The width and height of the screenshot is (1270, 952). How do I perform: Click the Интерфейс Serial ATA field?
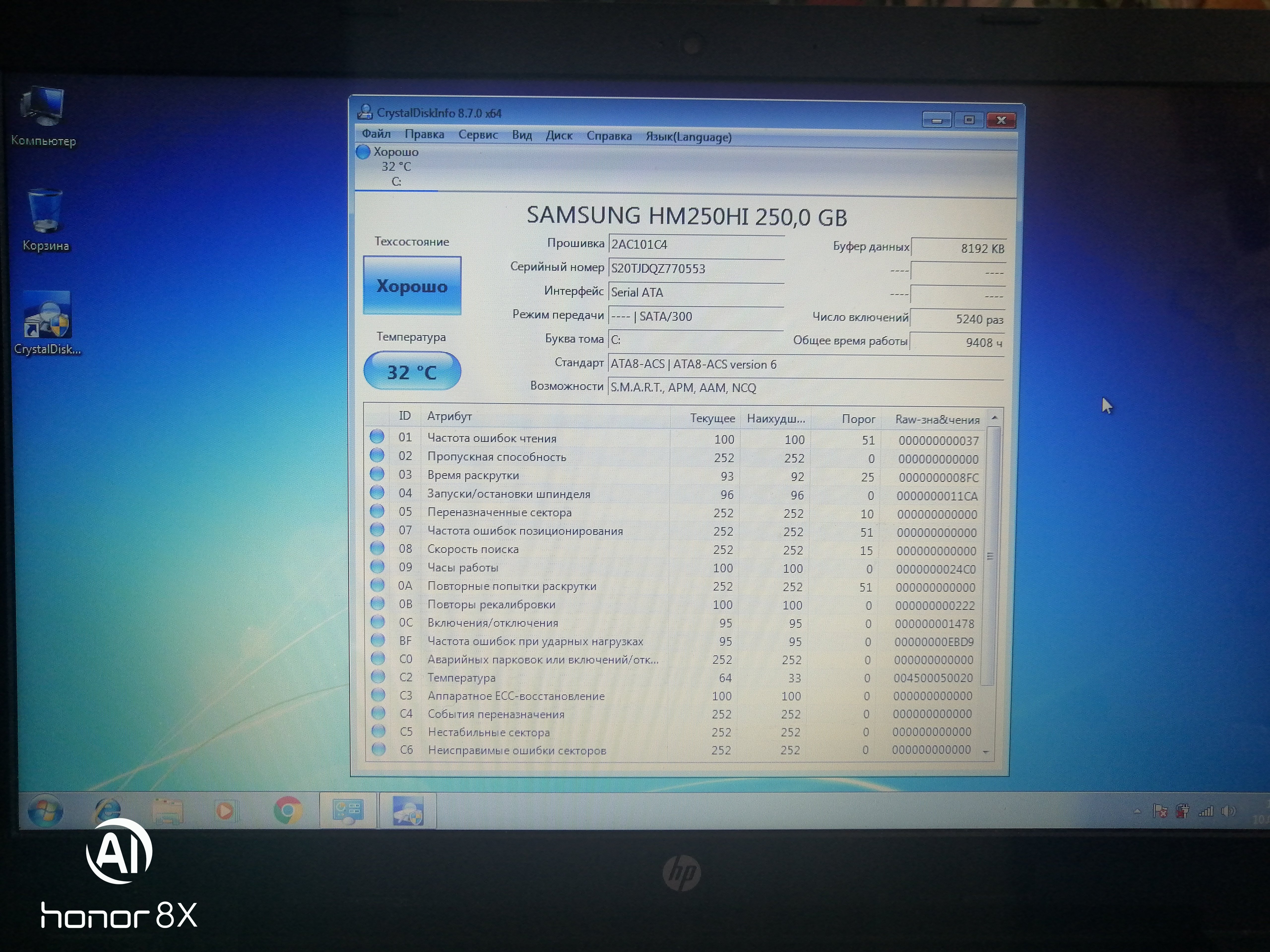(x=696, y=293)
